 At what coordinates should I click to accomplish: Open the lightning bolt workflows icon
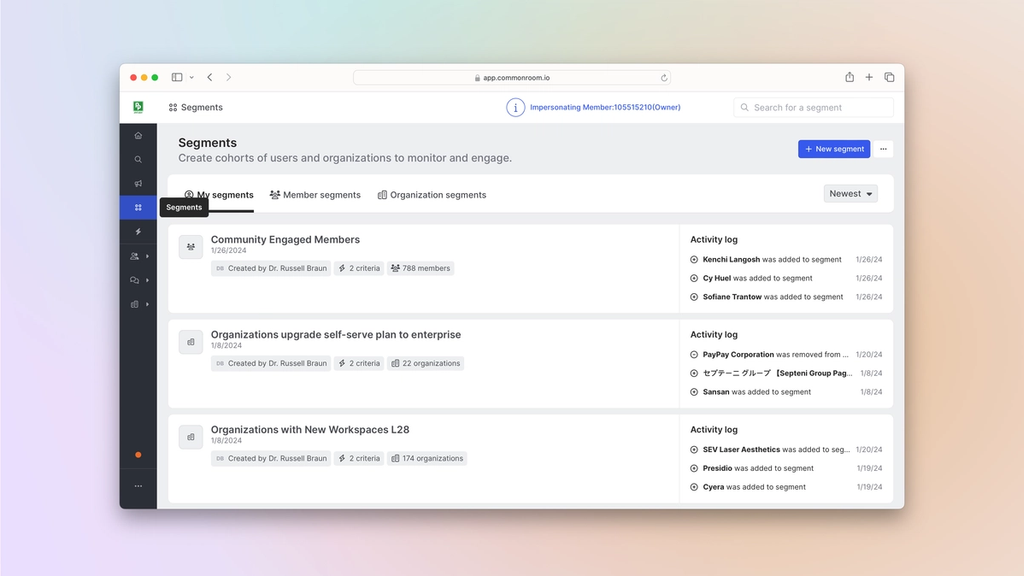138,231
